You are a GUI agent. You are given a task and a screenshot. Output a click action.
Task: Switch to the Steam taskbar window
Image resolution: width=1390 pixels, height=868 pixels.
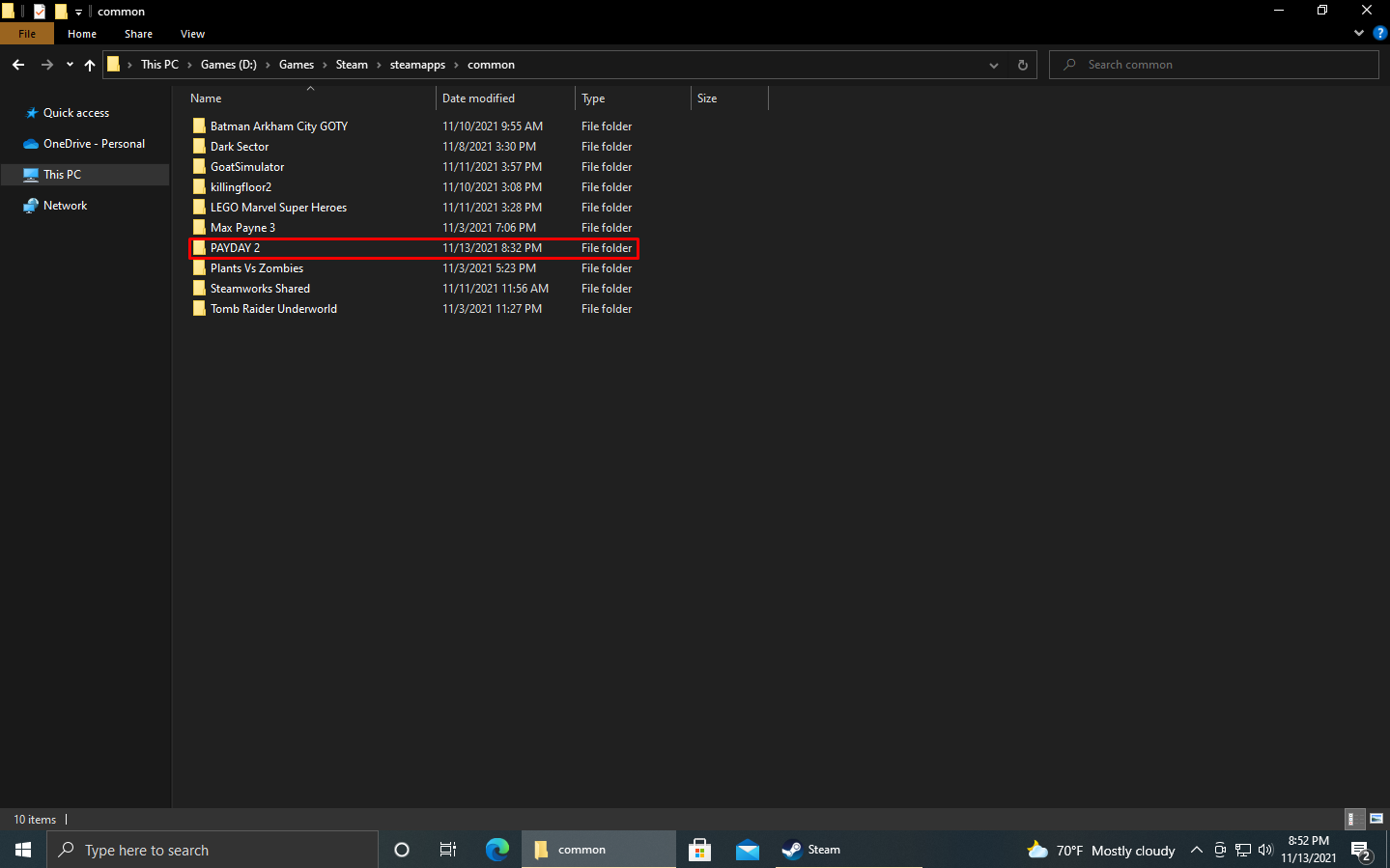[x=849, y=850]
